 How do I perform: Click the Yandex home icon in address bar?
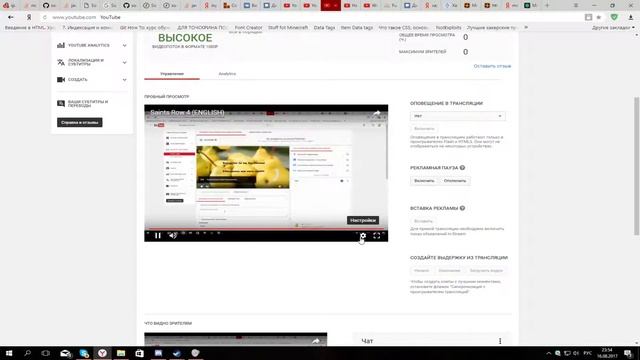(29, 17)
